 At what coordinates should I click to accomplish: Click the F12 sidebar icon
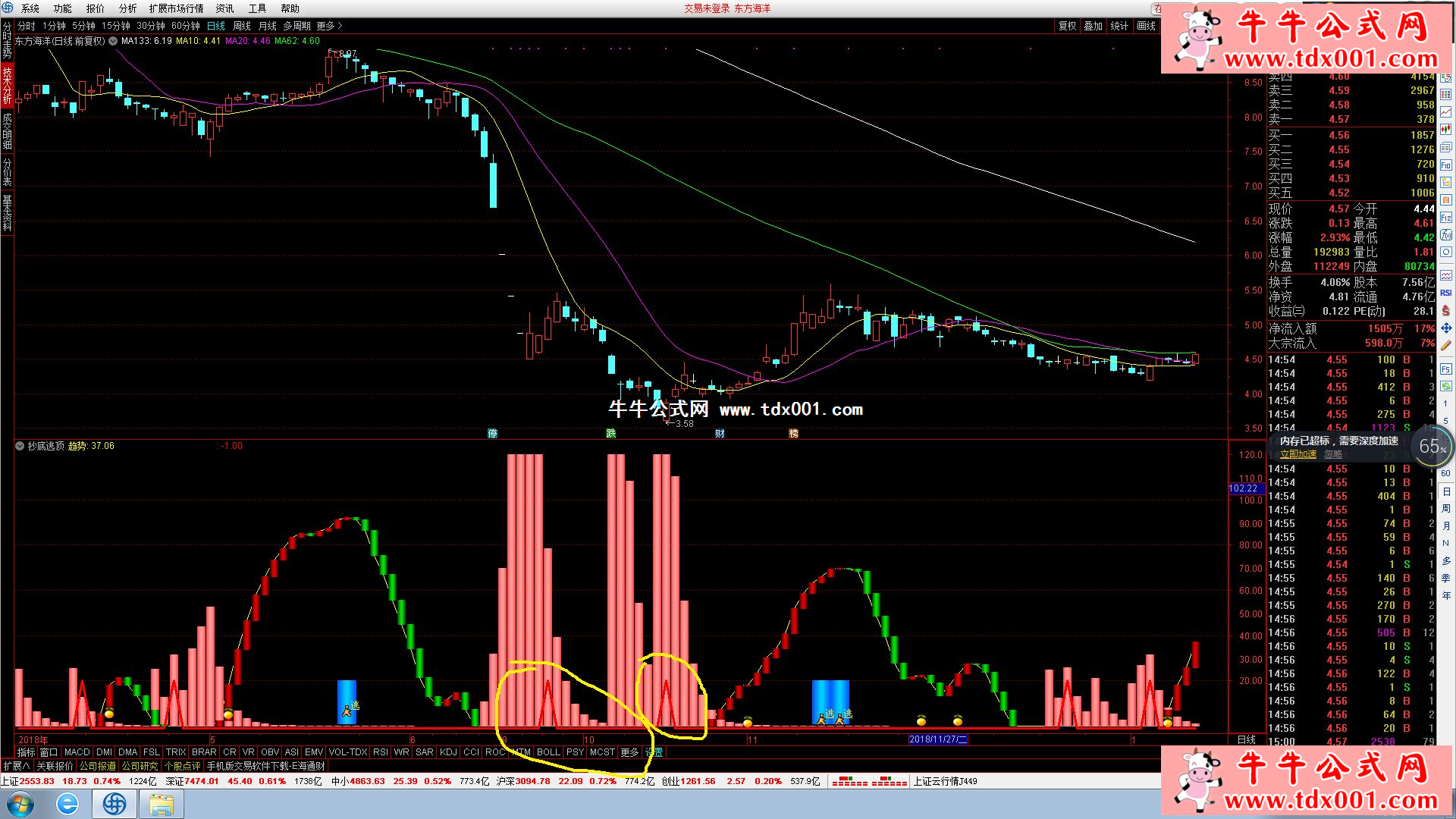click(x=1445, y=218)
